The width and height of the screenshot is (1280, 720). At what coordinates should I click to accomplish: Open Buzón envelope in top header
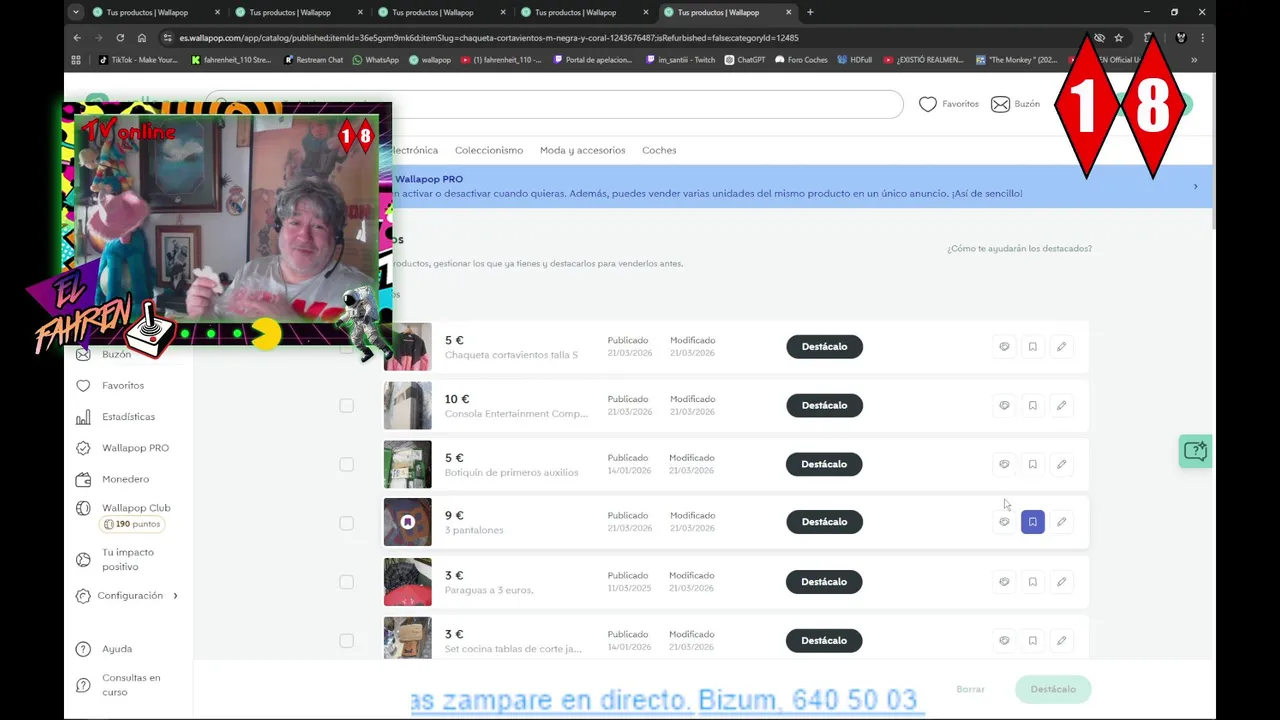click(x=1015, y=104)
